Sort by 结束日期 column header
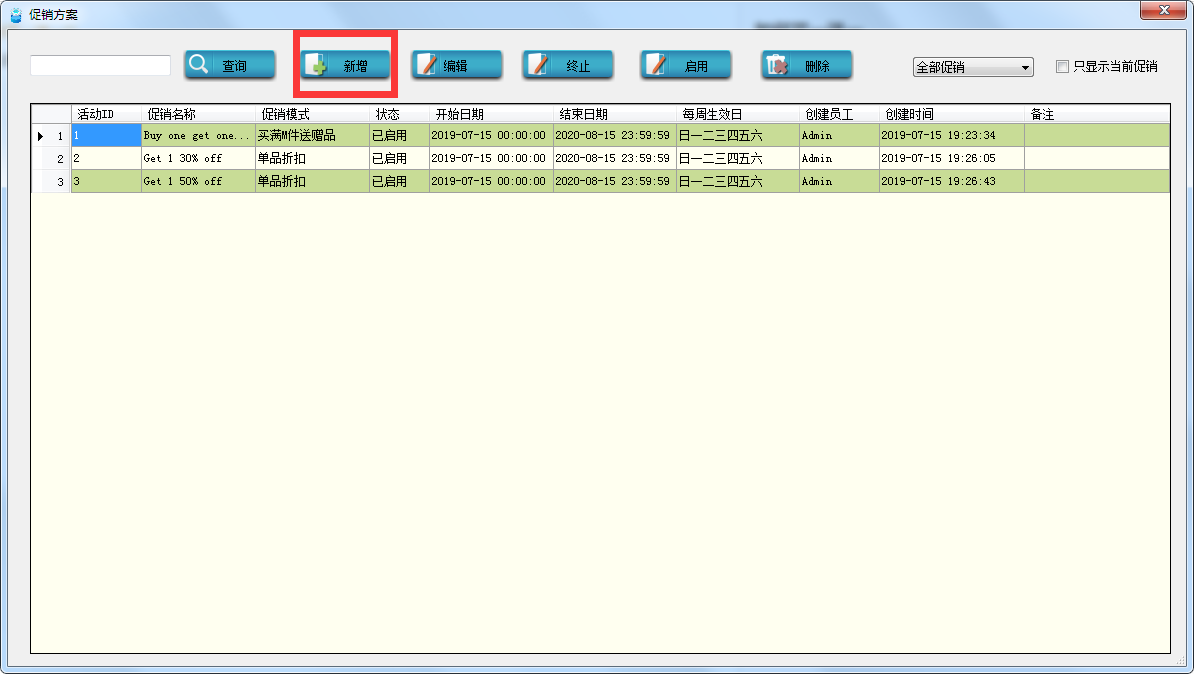Image resolution: width=1194 pixels, height=674 pixels. point(615,114)
